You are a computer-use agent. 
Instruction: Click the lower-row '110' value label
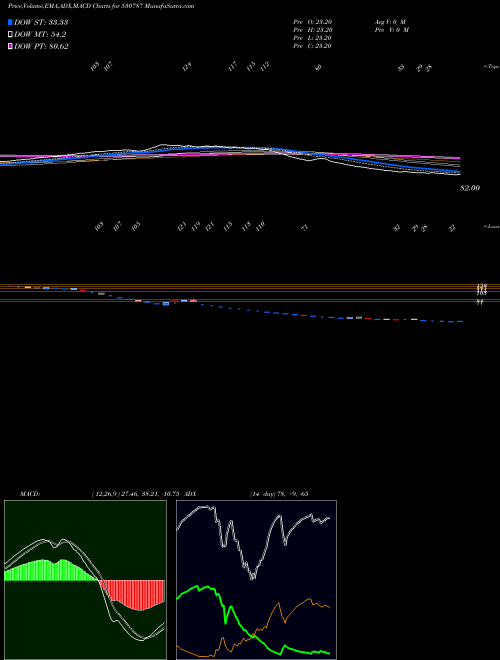pos(260,226)
